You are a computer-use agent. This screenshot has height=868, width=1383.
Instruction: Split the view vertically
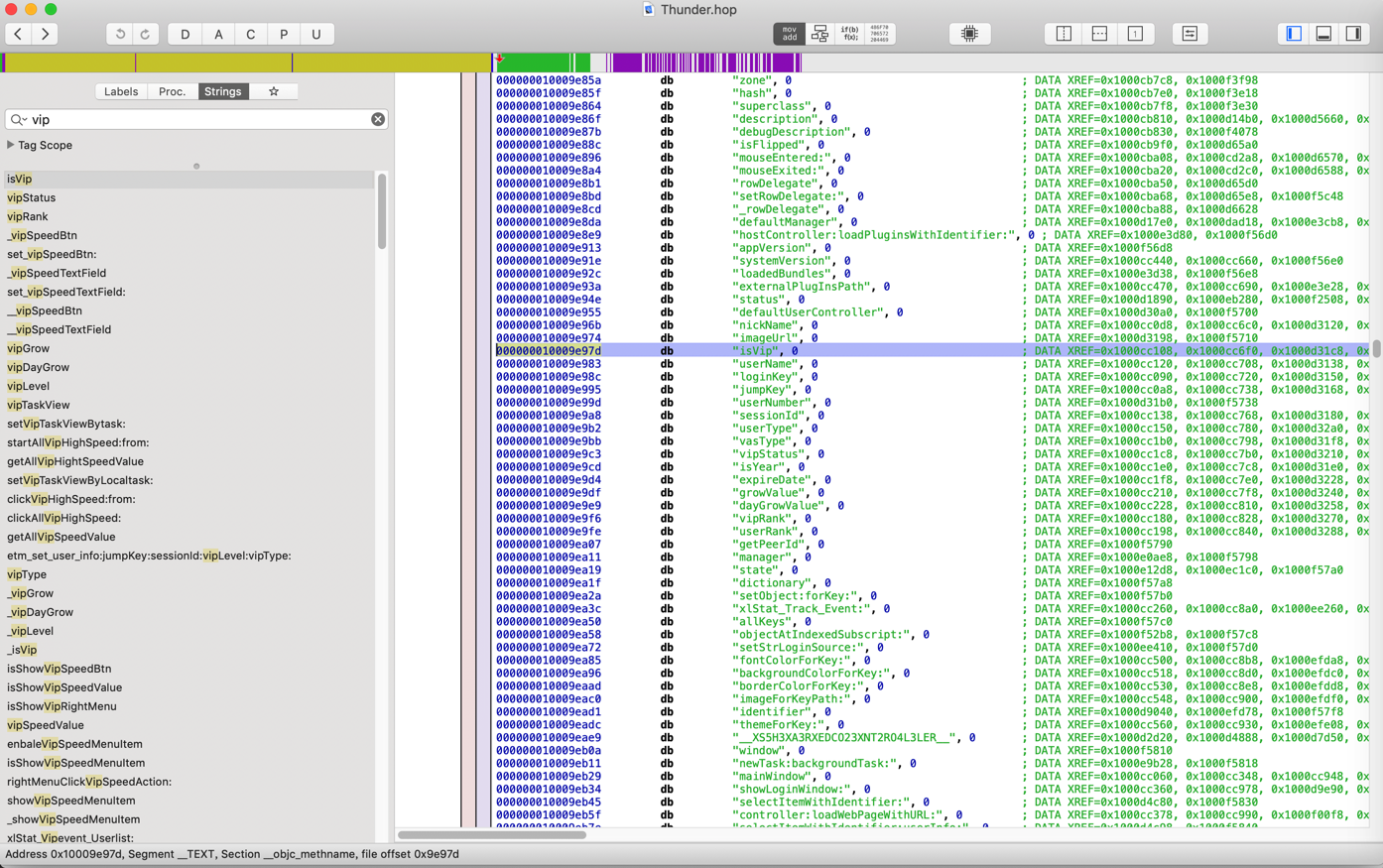(x=1064, y=34)
